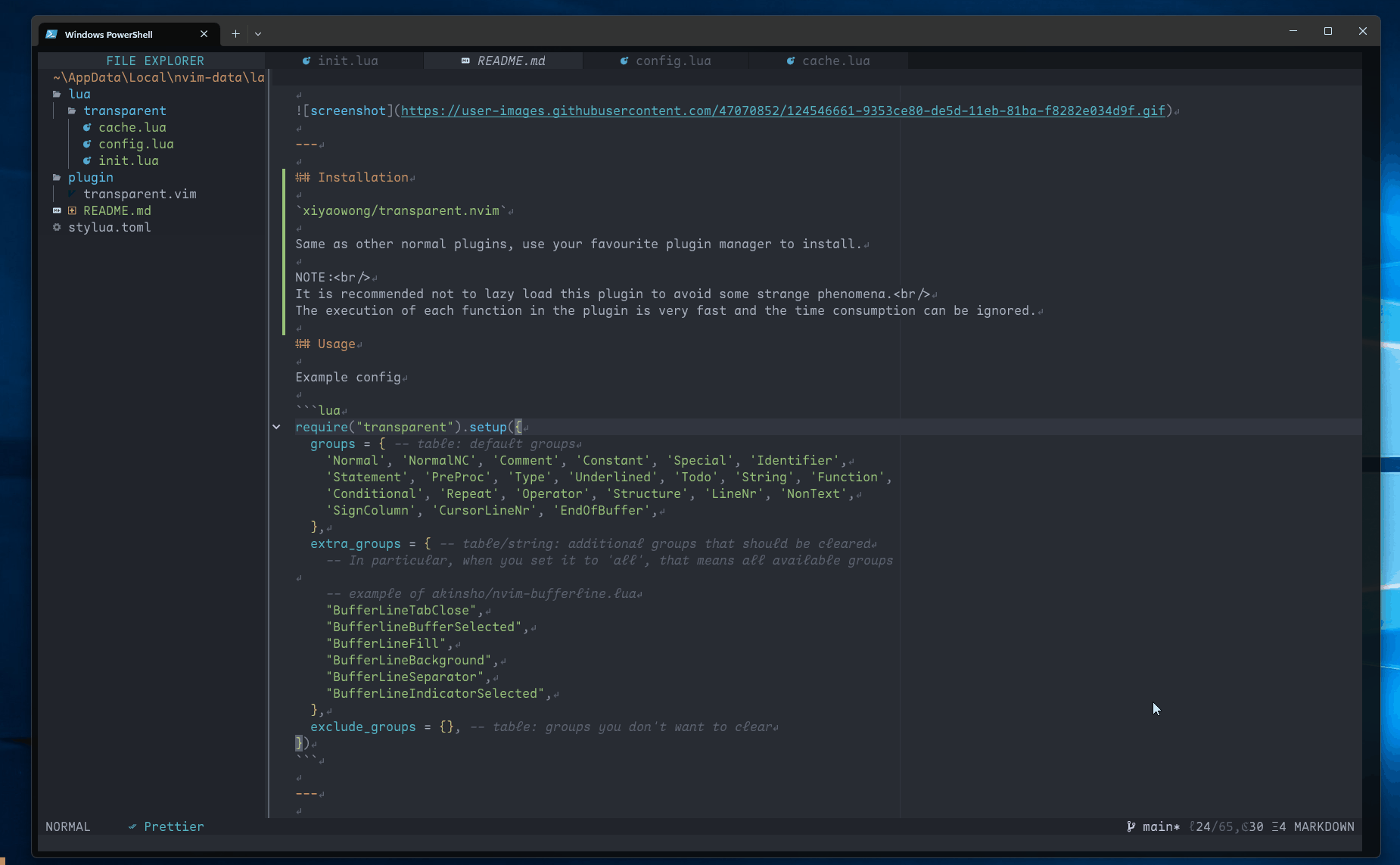Click the NORMAL mode indicator in statusline

tap(68, 827)
